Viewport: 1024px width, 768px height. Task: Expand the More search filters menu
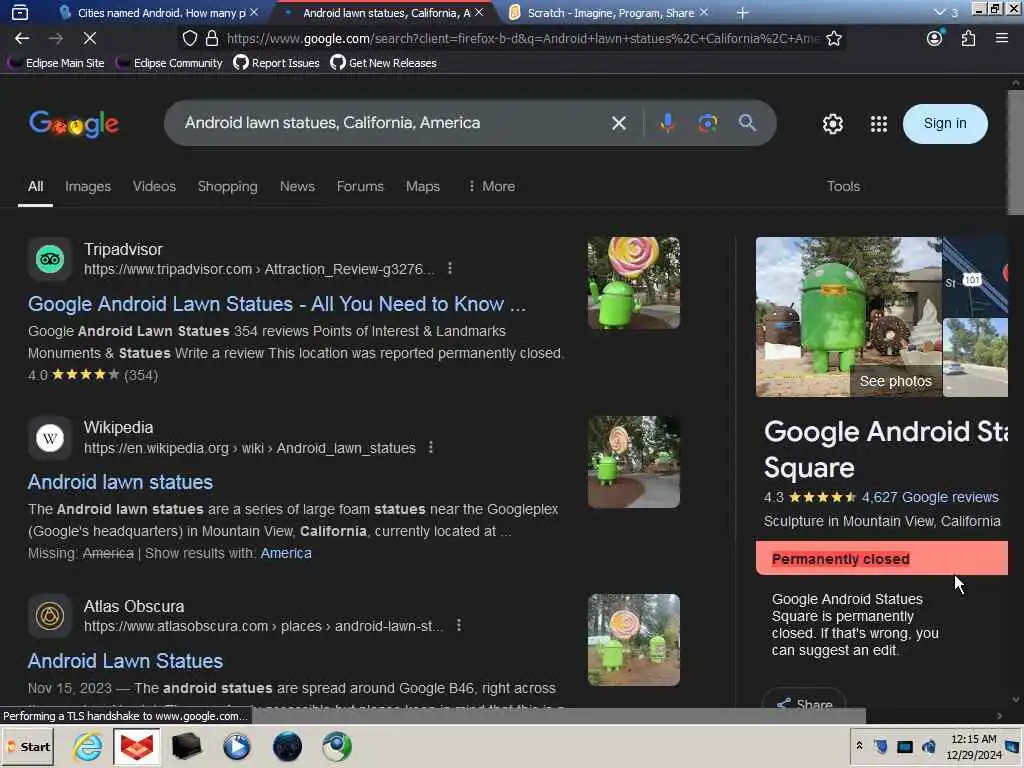click(492, 186)
